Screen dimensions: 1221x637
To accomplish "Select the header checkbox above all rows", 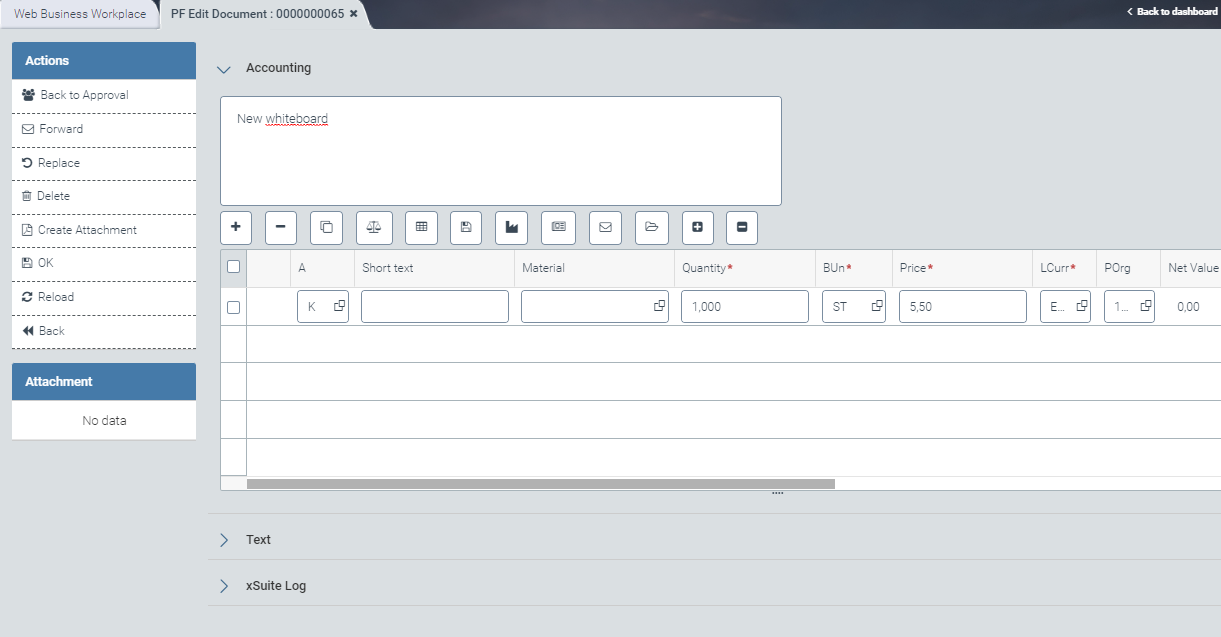I will pos(233,267).
